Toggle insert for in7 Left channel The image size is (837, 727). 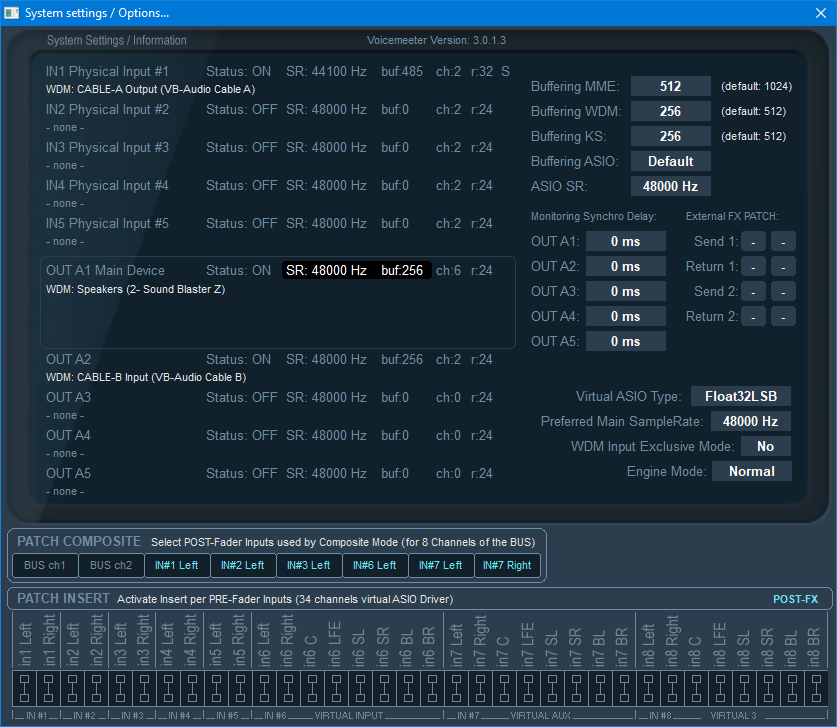[456, 689]
